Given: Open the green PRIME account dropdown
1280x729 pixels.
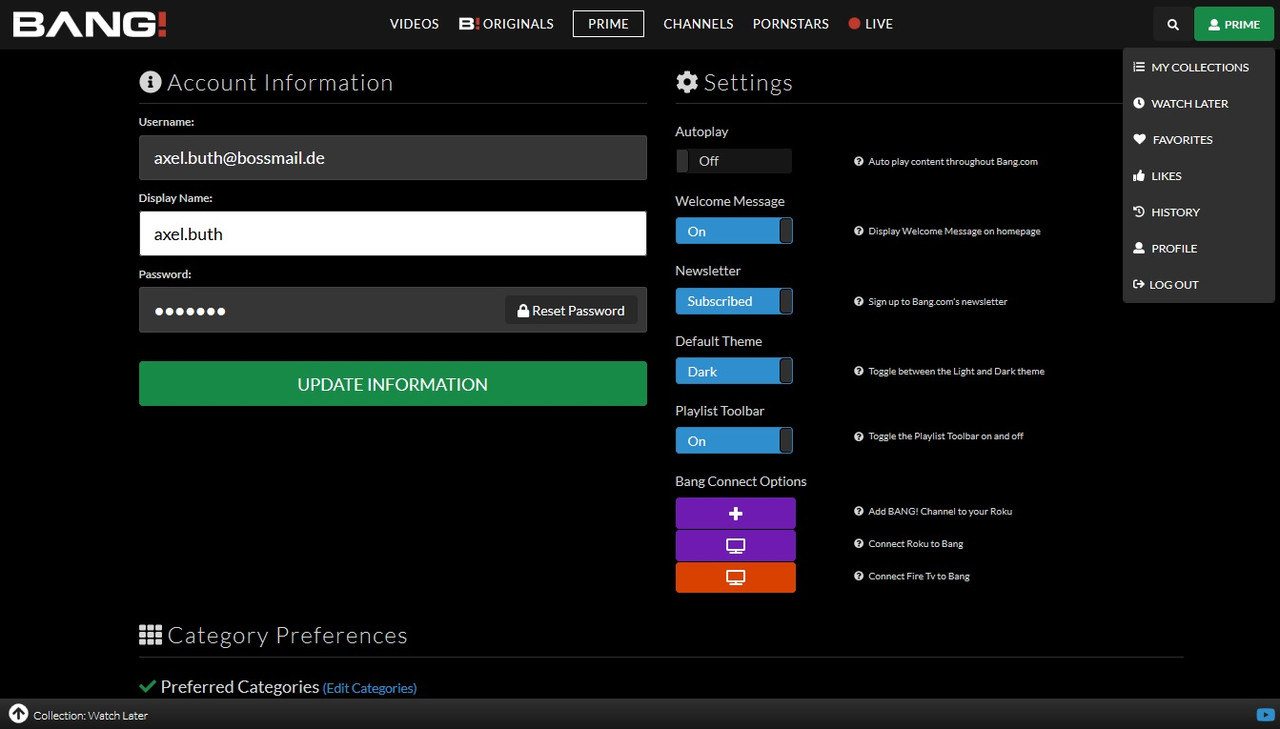Looking at the screenshot, I should click(1234, 25).
